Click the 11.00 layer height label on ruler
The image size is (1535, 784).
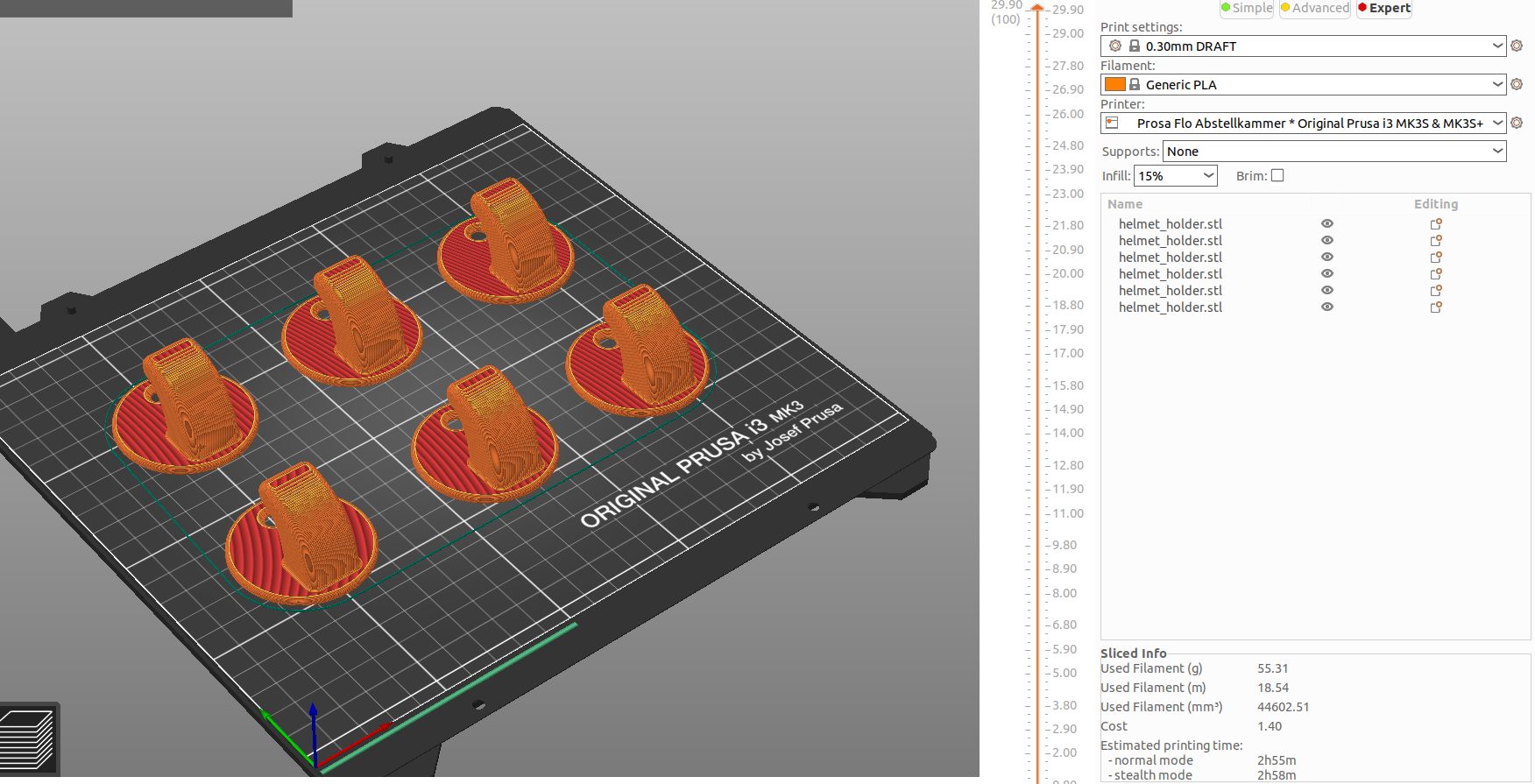point(1068,513)
